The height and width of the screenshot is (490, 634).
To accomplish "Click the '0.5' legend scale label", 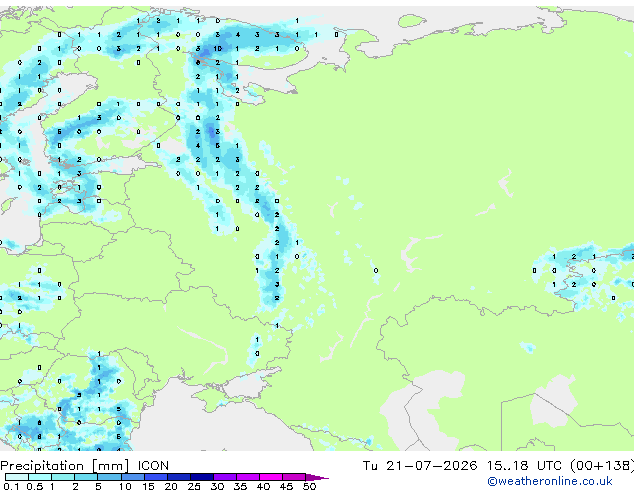I will coord(35,486).
